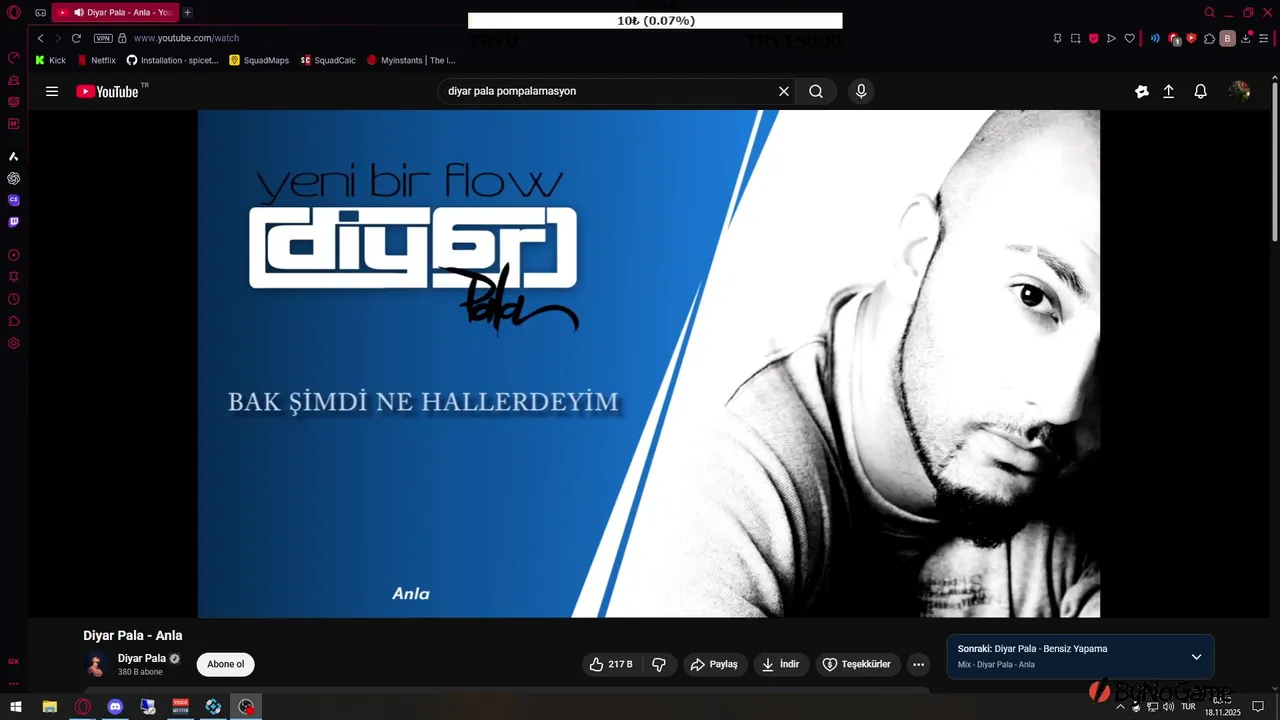
Task: Open the YouTube account avatar menu
Action: pyautogui.click(x=1240, y=91)
